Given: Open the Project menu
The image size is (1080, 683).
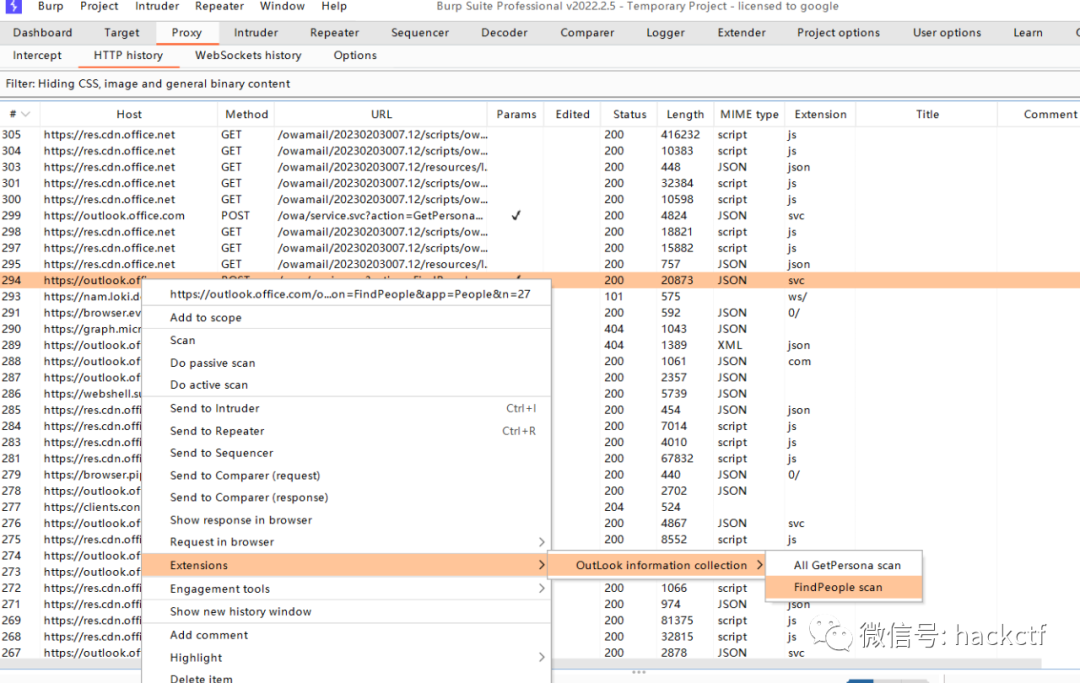Looking at the screenshot, I should [99, 6].
